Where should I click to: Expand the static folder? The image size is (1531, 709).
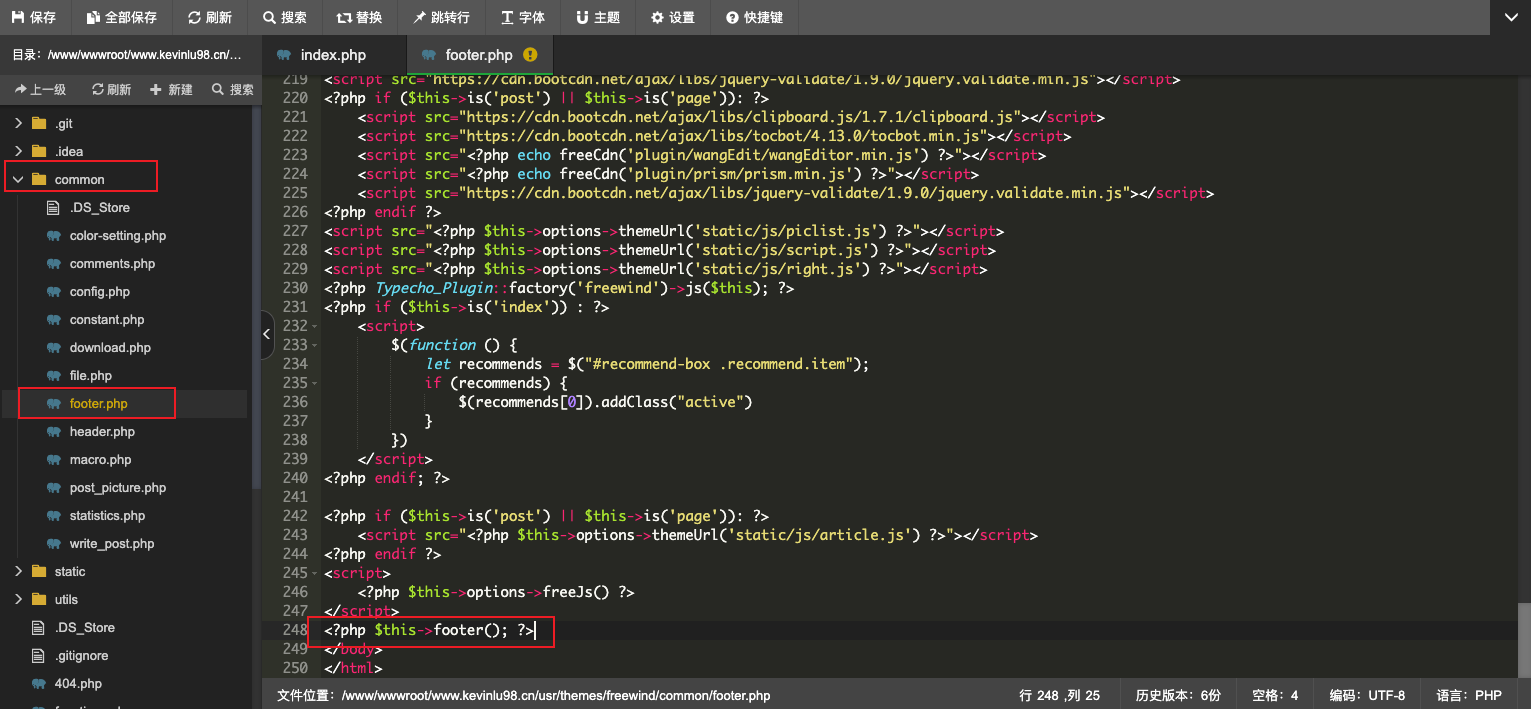click(x=18, y=572)
